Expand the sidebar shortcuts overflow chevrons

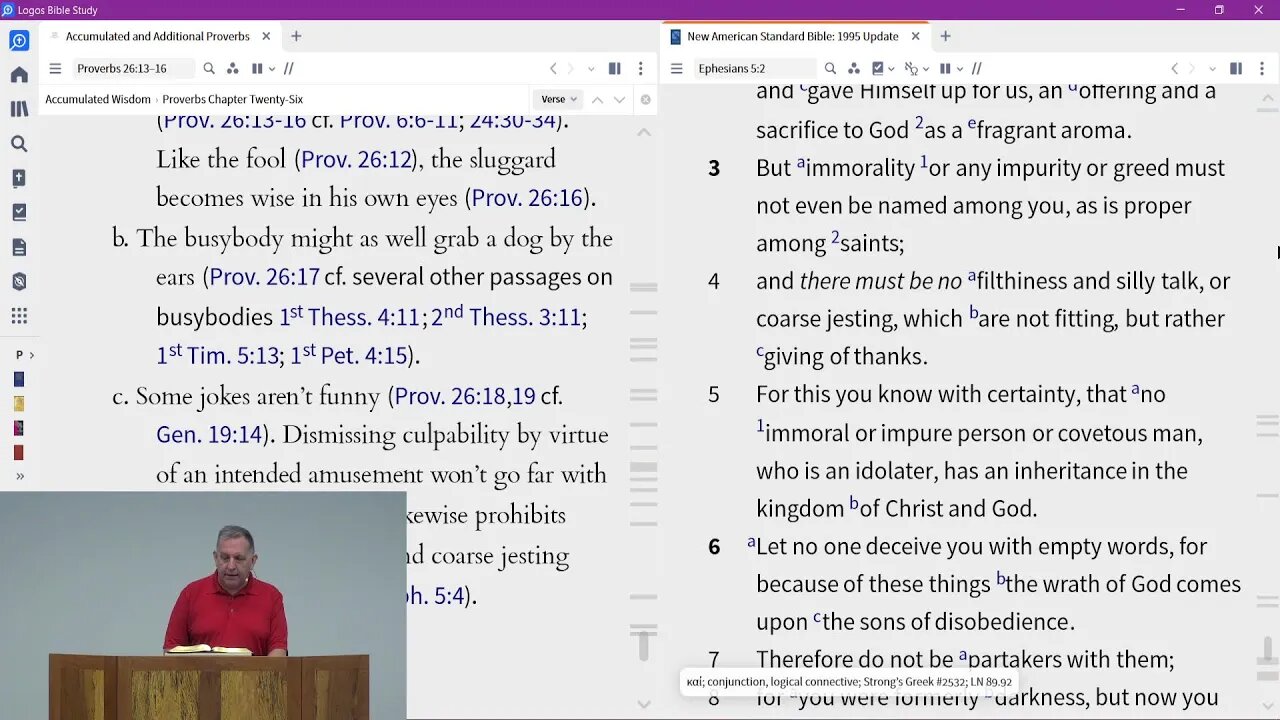pyautogui.click(x=19, y=476)
